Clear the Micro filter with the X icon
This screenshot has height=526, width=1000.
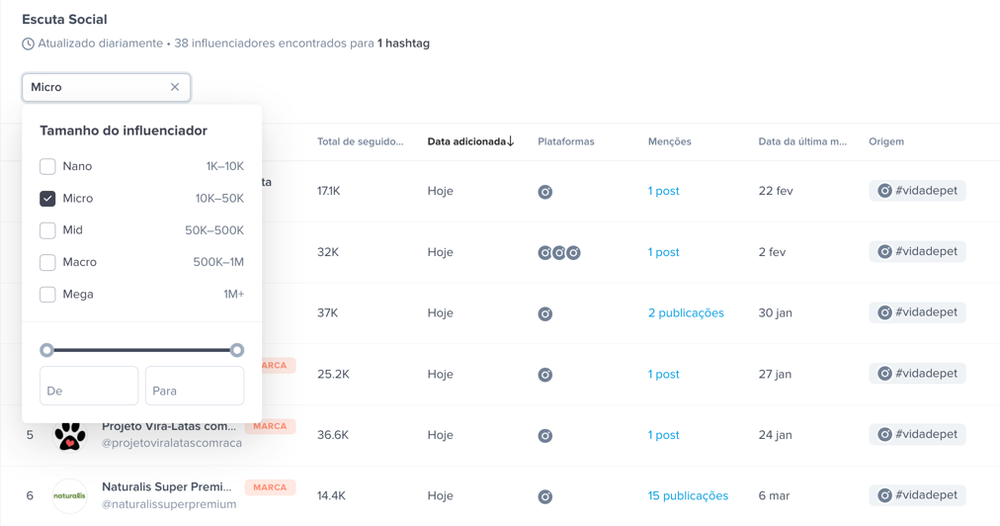pos(175,87)
